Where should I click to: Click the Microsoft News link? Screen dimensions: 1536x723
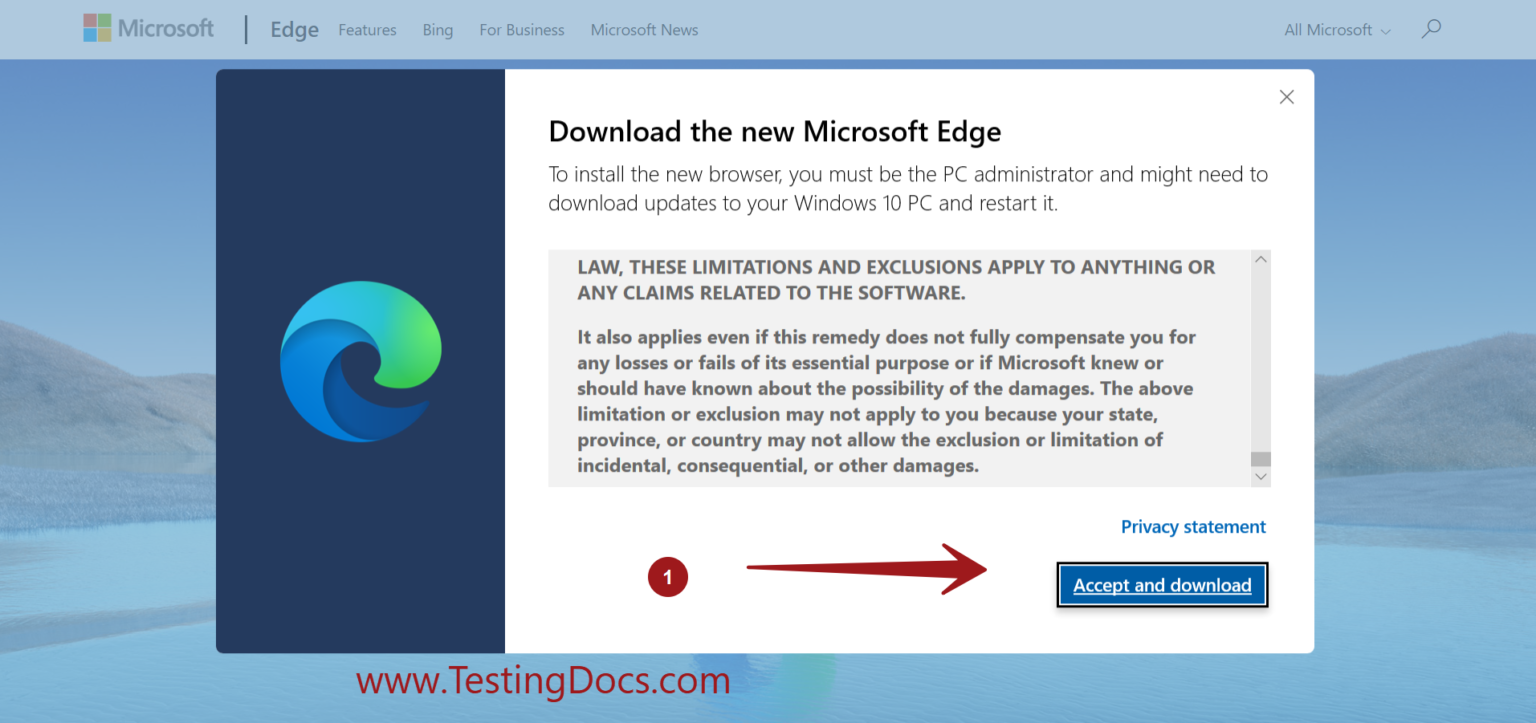point(644,30)
